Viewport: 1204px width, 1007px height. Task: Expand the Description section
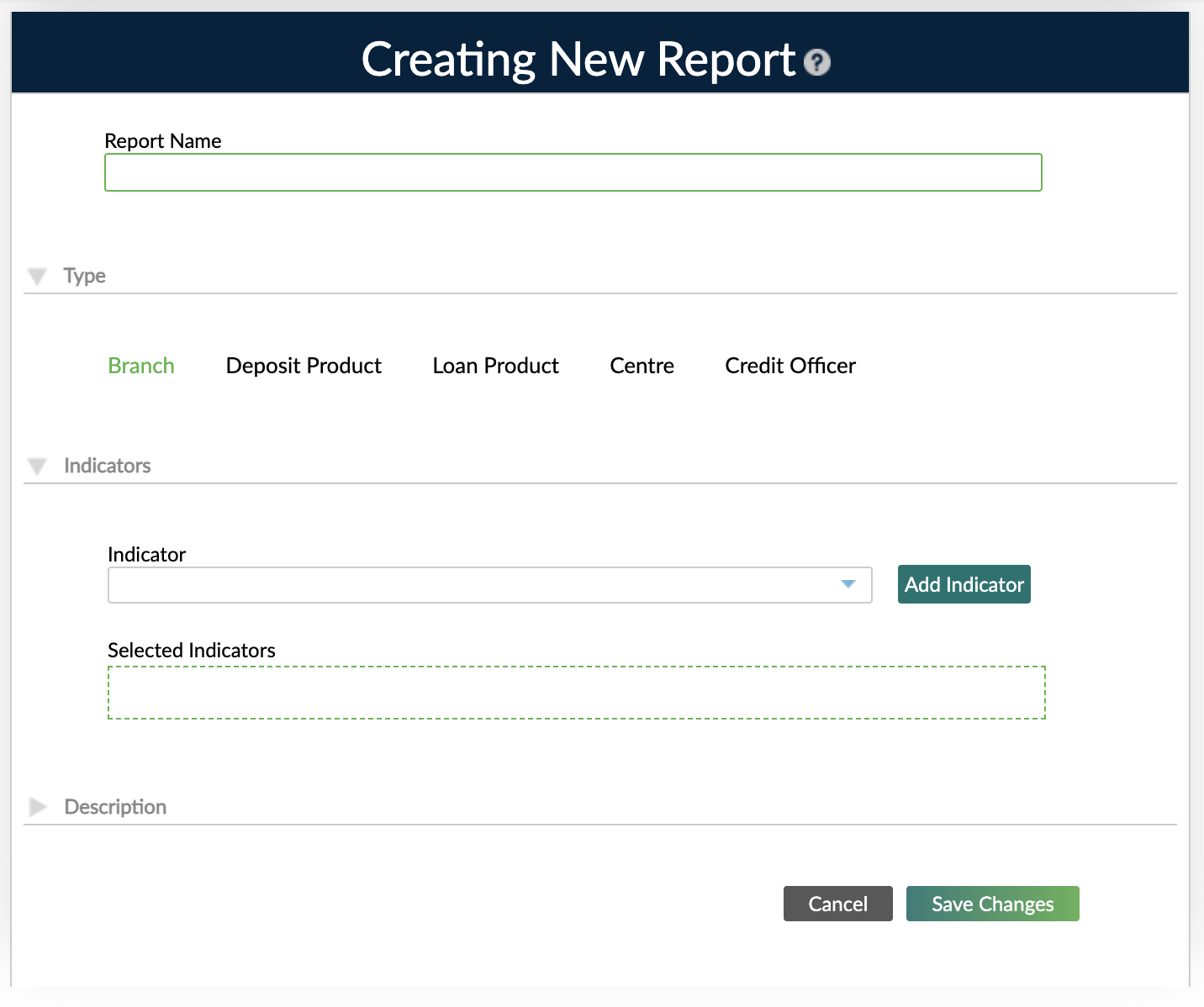(x=37, y=806)
